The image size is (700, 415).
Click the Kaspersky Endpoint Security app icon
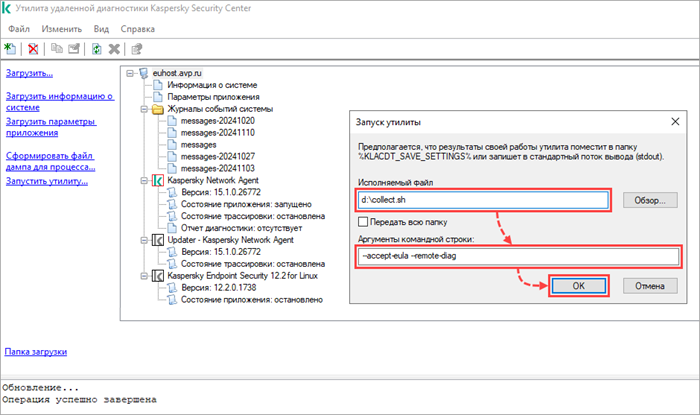point(158,276)
